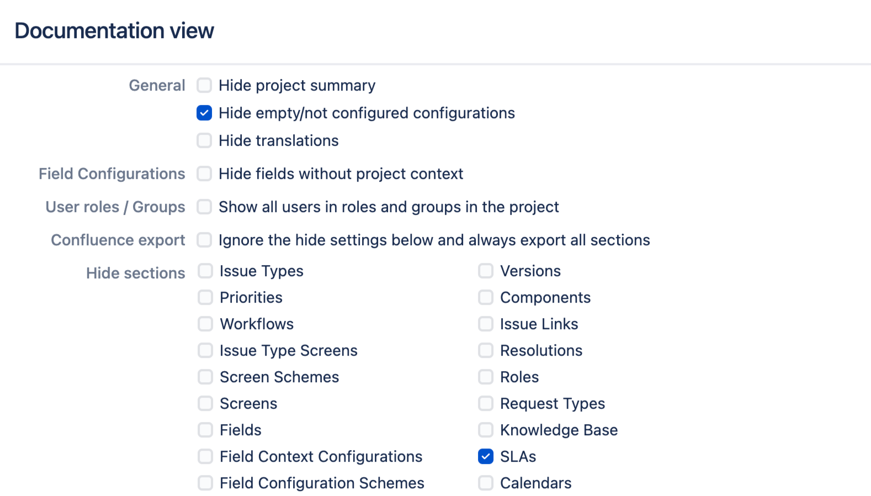The width and height of the screenshot is (871, 496).
Task: Enable hiding the Resolutions section
Action: click(485, 350)
